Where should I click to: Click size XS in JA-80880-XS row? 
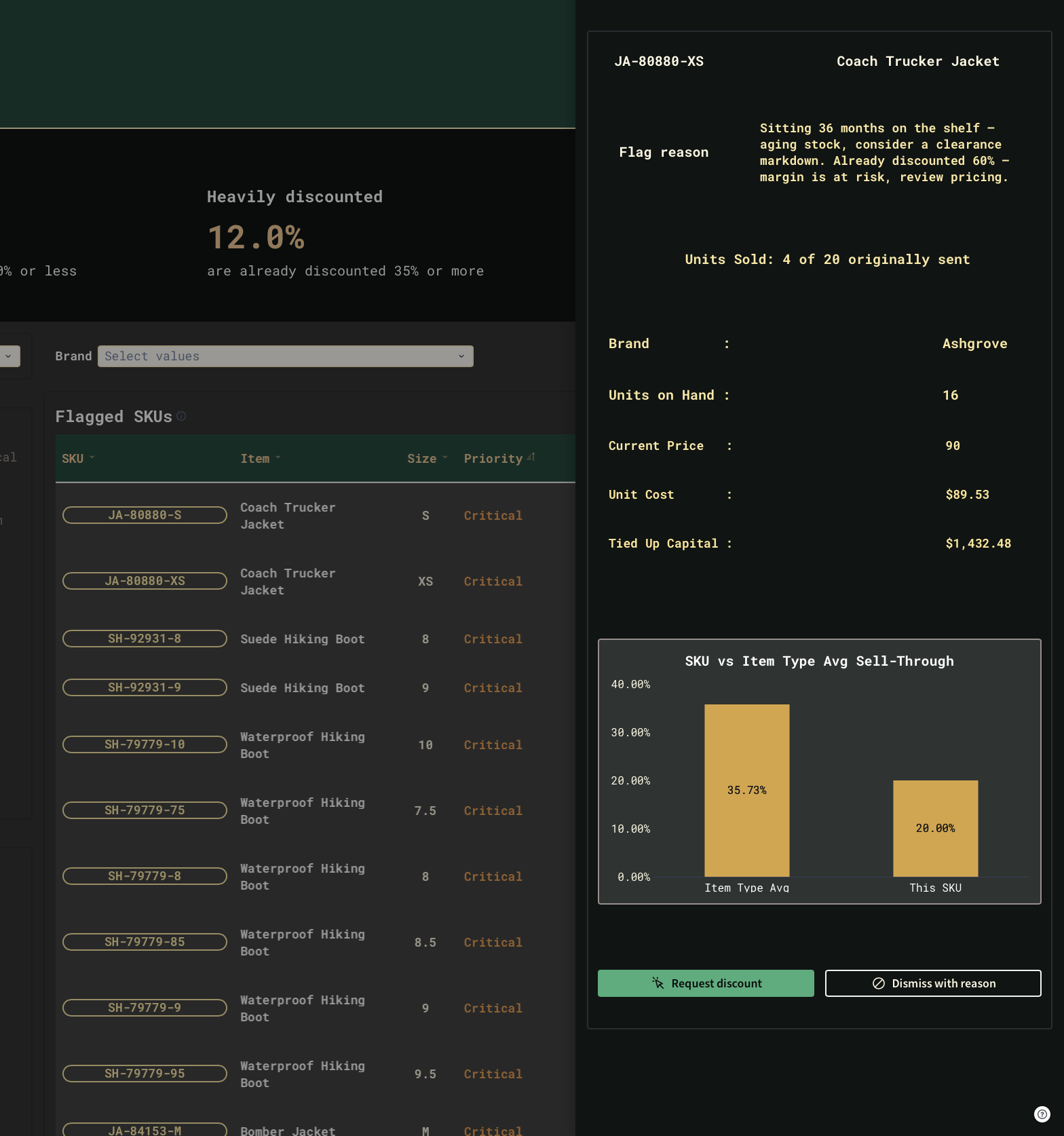[x=425, y=582]
